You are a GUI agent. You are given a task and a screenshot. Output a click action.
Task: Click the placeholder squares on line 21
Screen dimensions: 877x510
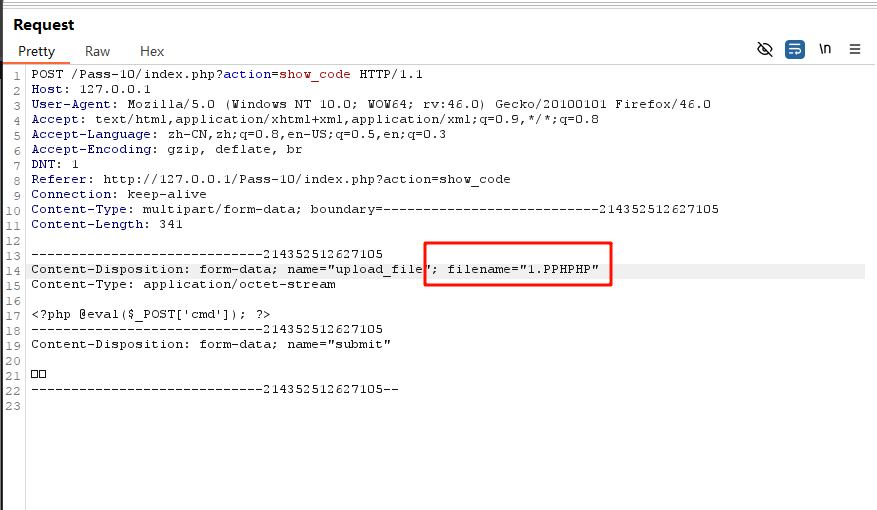click(x=39, y=374)
